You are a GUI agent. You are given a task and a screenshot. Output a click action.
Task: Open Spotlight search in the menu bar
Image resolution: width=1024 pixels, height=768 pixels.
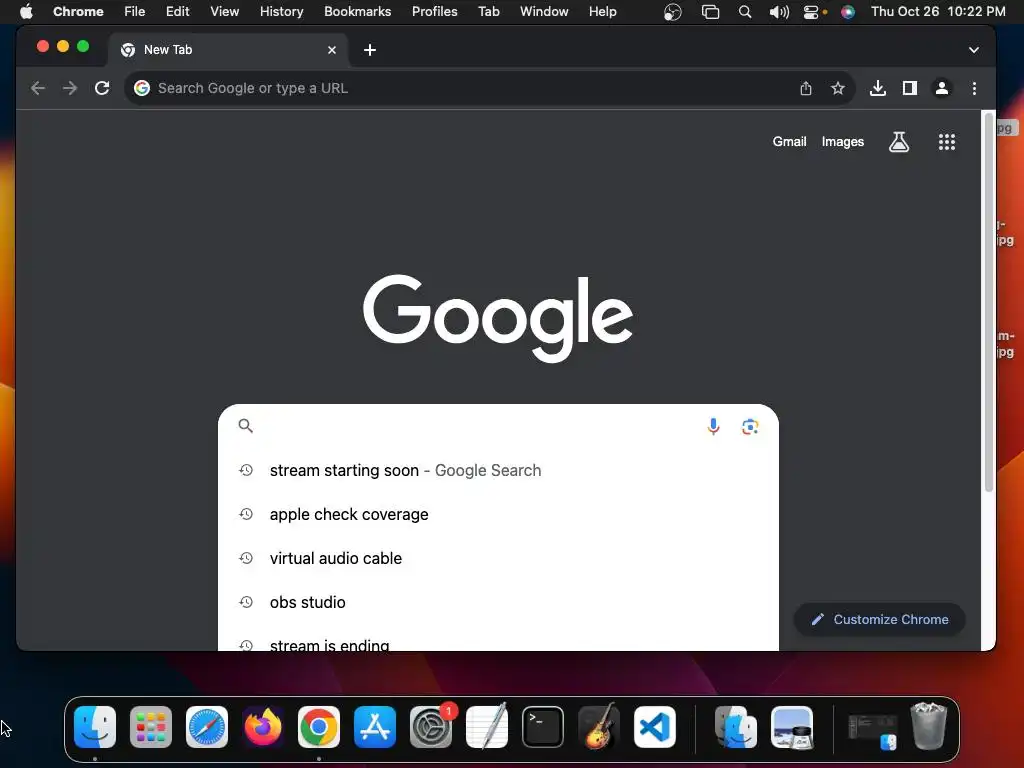coord(744,12)
